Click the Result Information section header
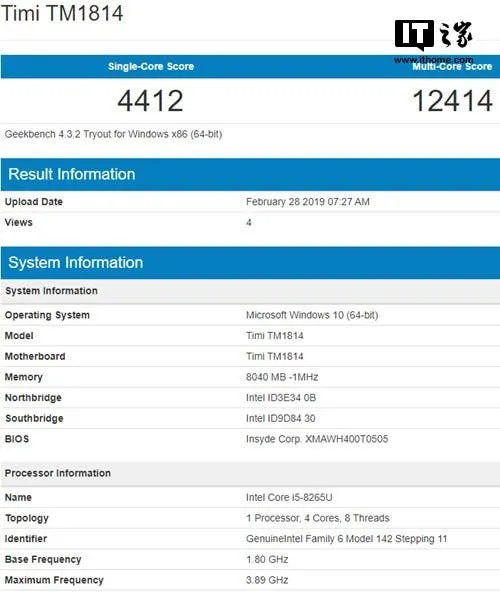500x592 pixels. [72, 174]
